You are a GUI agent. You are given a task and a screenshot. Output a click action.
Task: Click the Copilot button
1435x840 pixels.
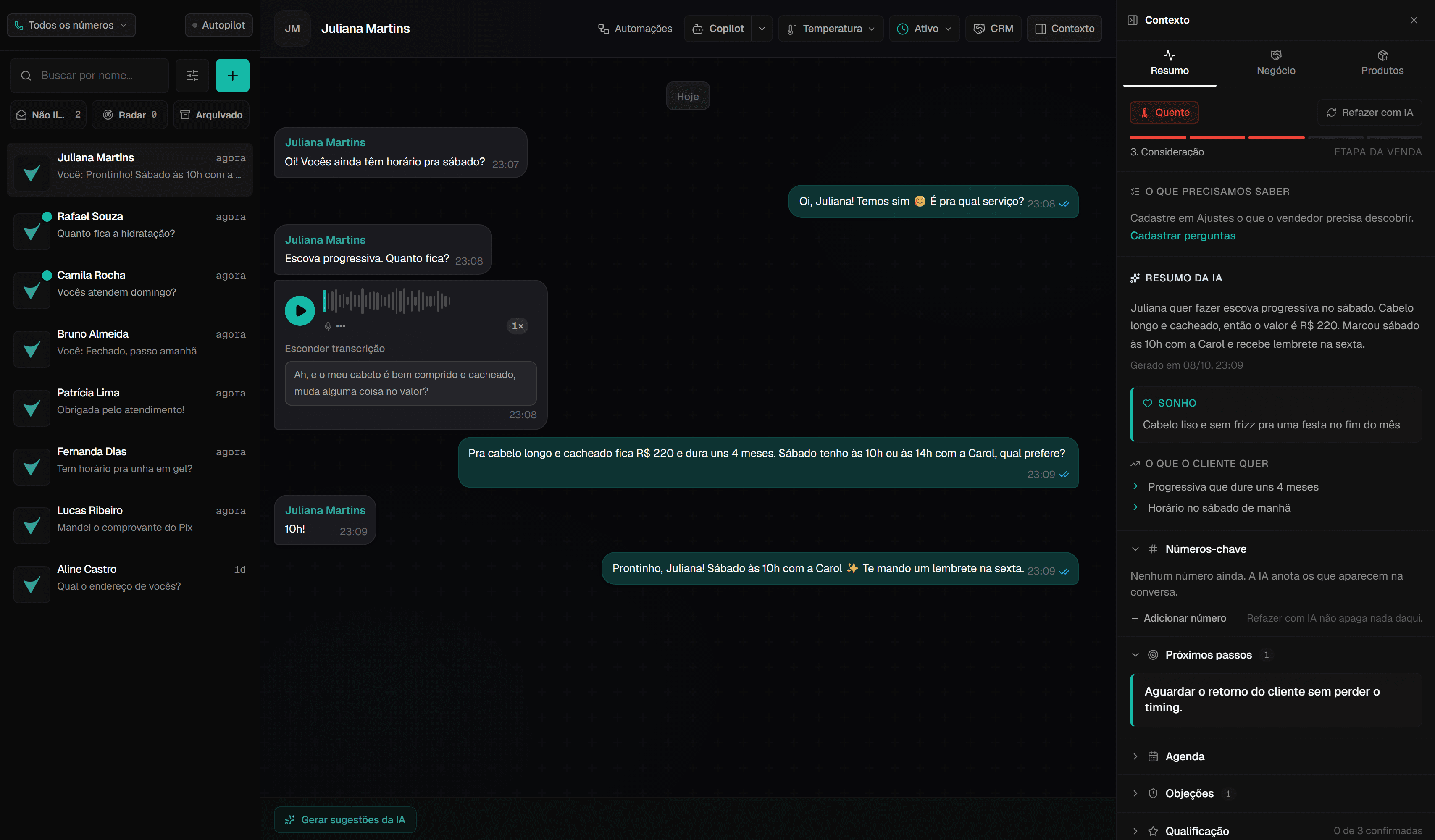(x=717, y=29)
